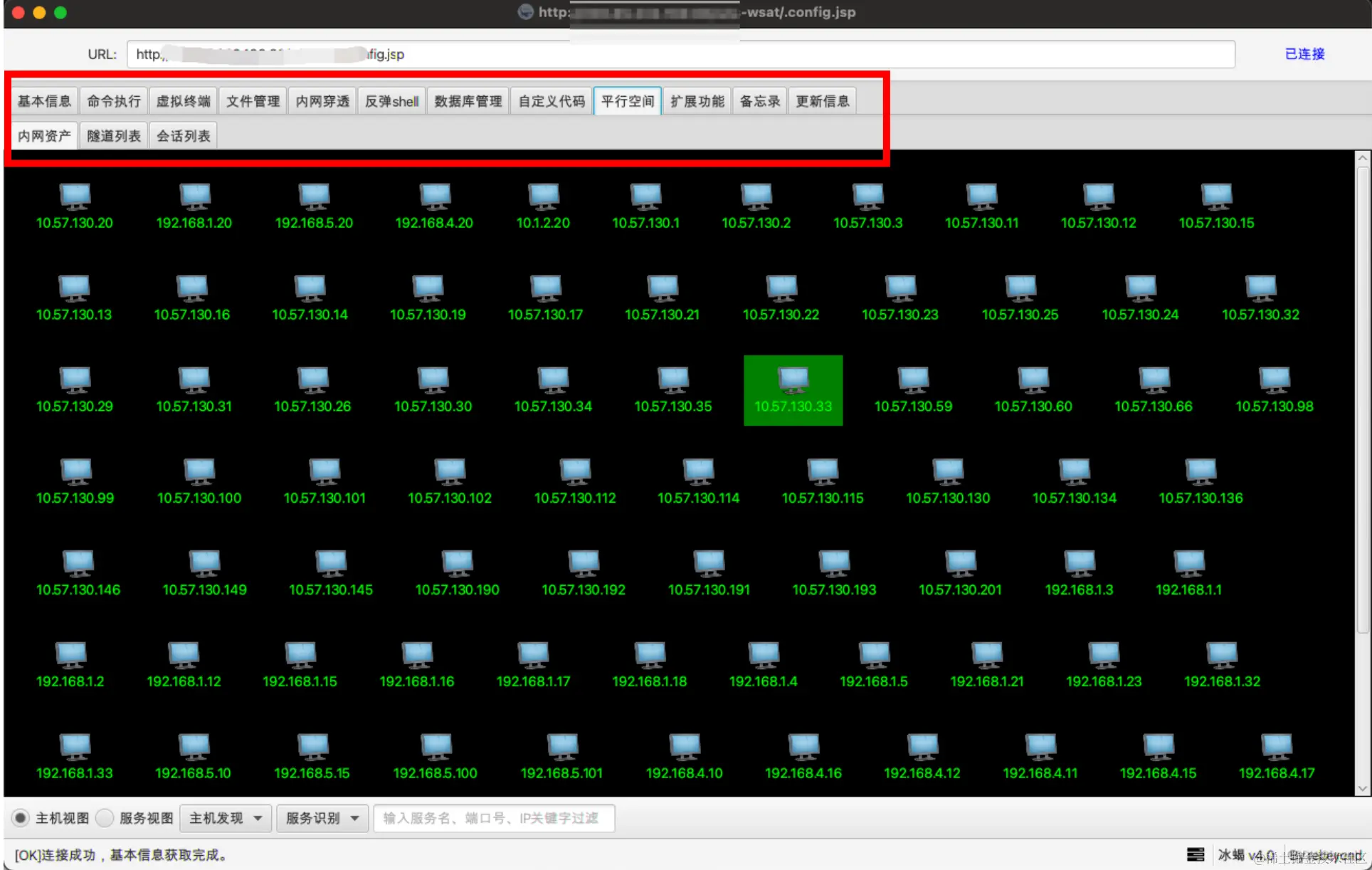This screenshot has width=1372, height=870.
Task: Click host computer 192.168.1.2
Action: click(x=70, y=656)
